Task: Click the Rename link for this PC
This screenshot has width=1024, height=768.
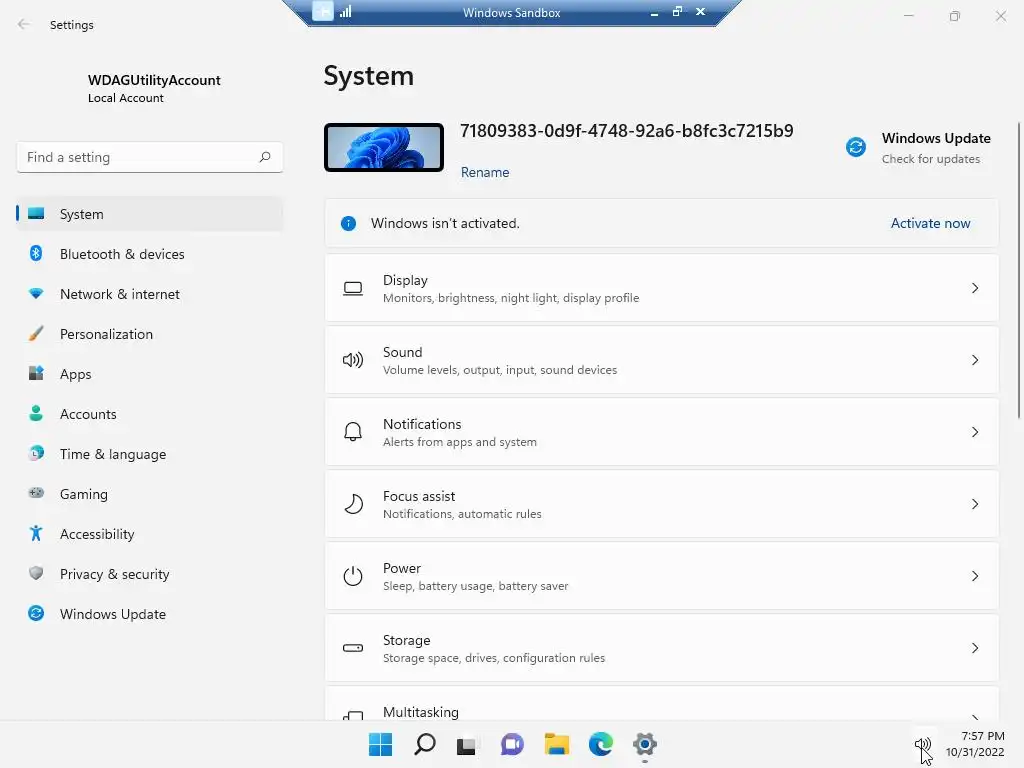Action: 485,172
